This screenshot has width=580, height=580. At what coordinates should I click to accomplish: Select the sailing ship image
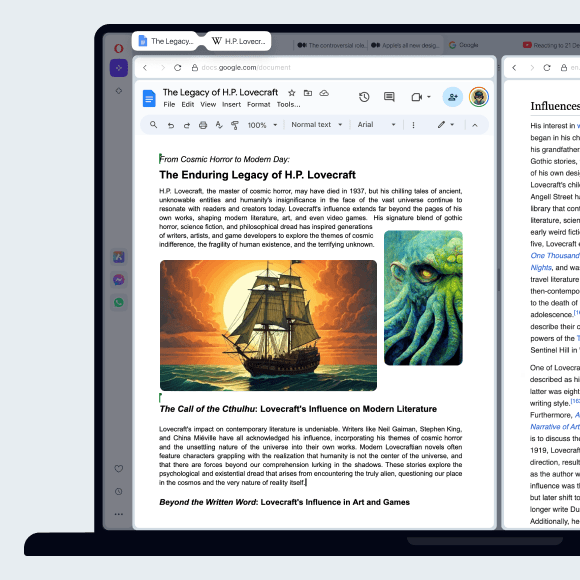(x=268, y=325)
